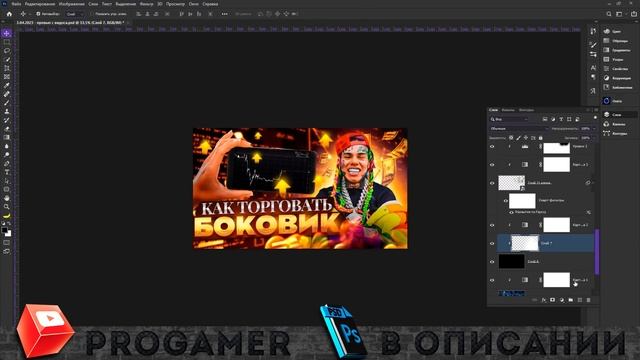Select the Rectangular Marquee tool
This screenshot has height=360, width=640.
pyautogui.click(x=7, y=42)
